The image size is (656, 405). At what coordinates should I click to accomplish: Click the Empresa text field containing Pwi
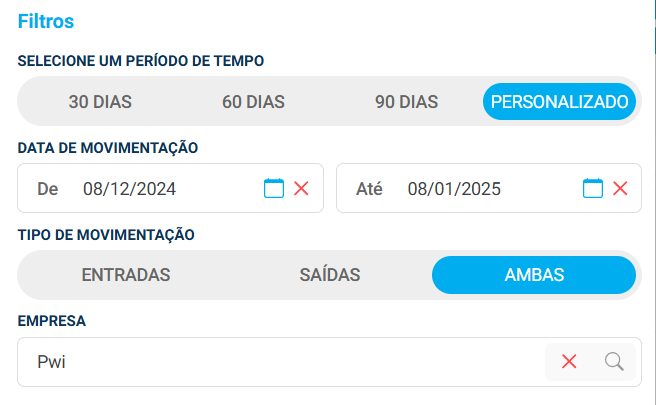click(280, 362)
